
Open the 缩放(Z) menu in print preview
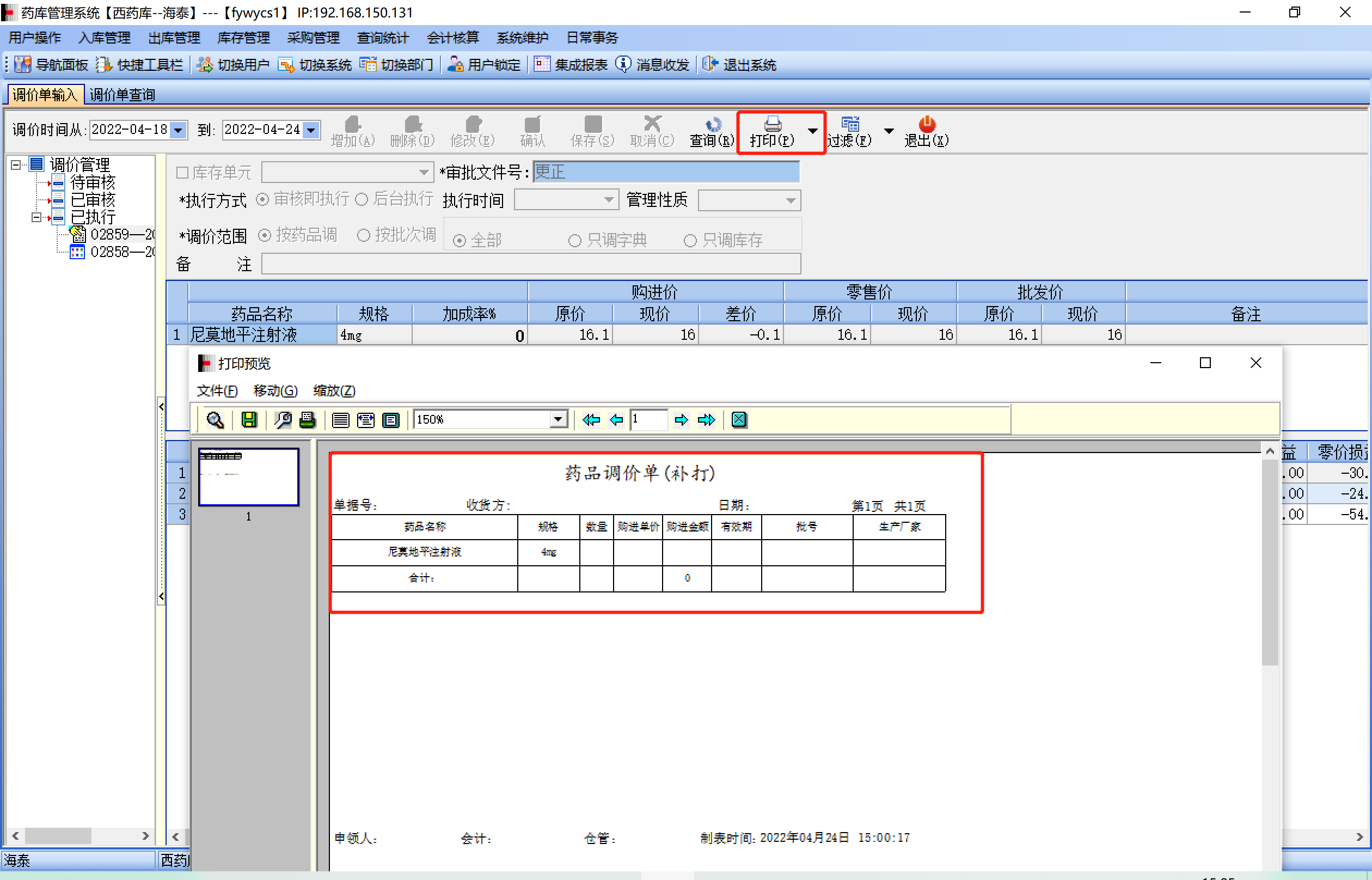click(334, 391)
